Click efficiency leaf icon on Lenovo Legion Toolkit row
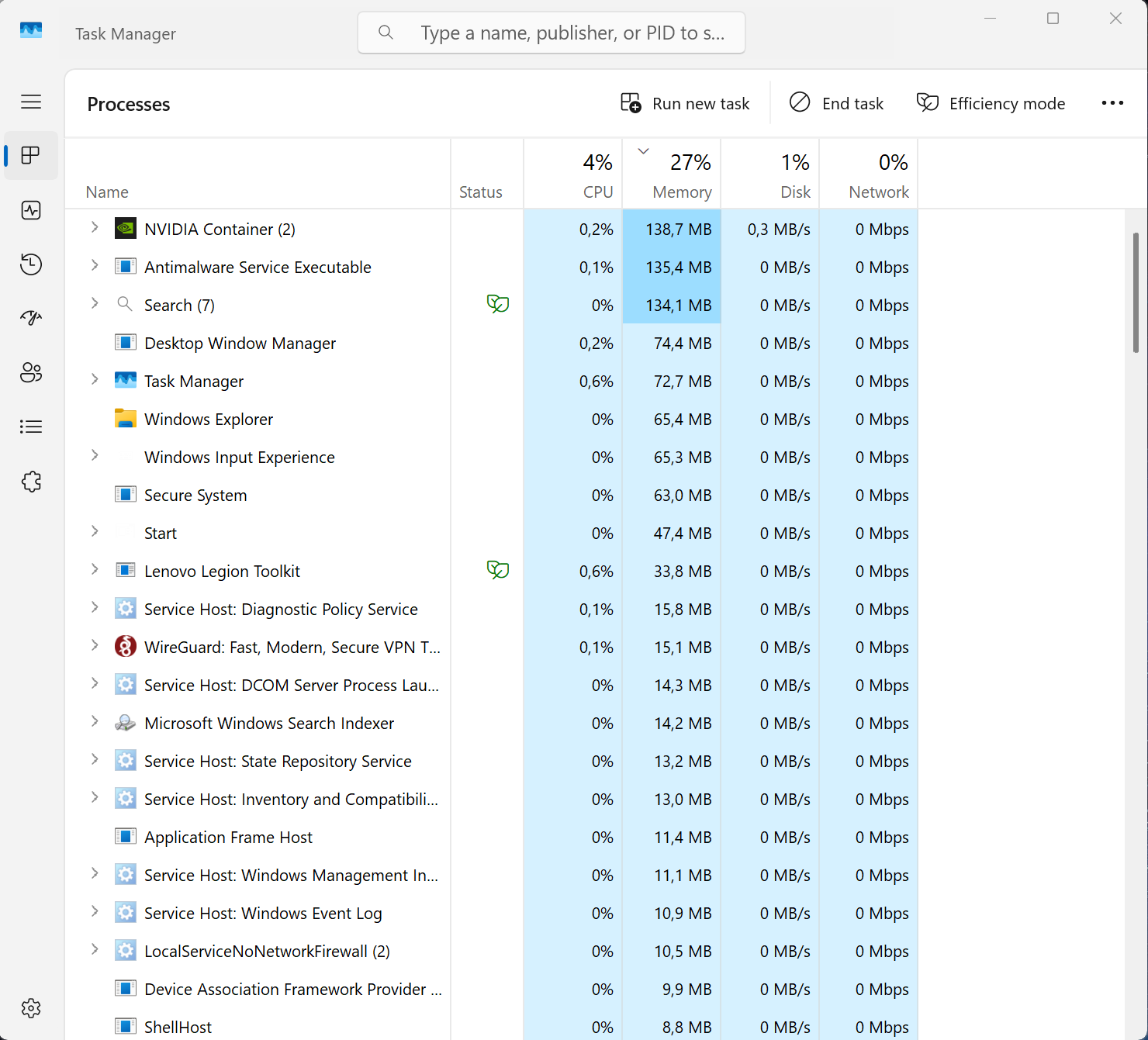 click(x=498, y=570)
